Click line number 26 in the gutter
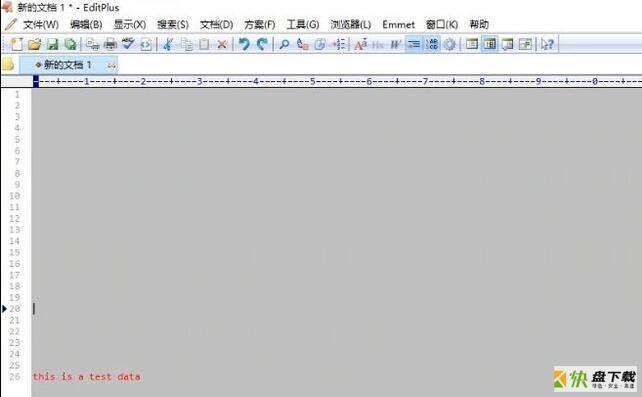The height and width of the screenshot is (397, 642). (x=15, y=377)
